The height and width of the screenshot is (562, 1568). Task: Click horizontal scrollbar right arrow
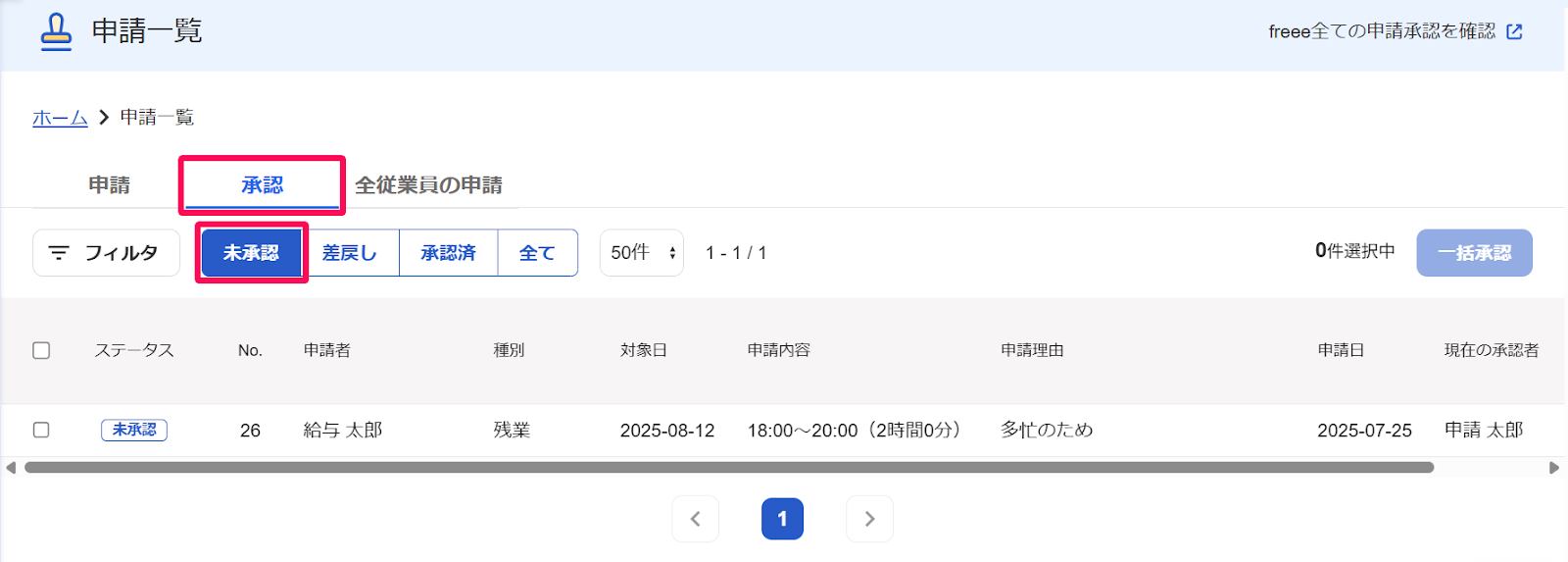[1554, 468]
